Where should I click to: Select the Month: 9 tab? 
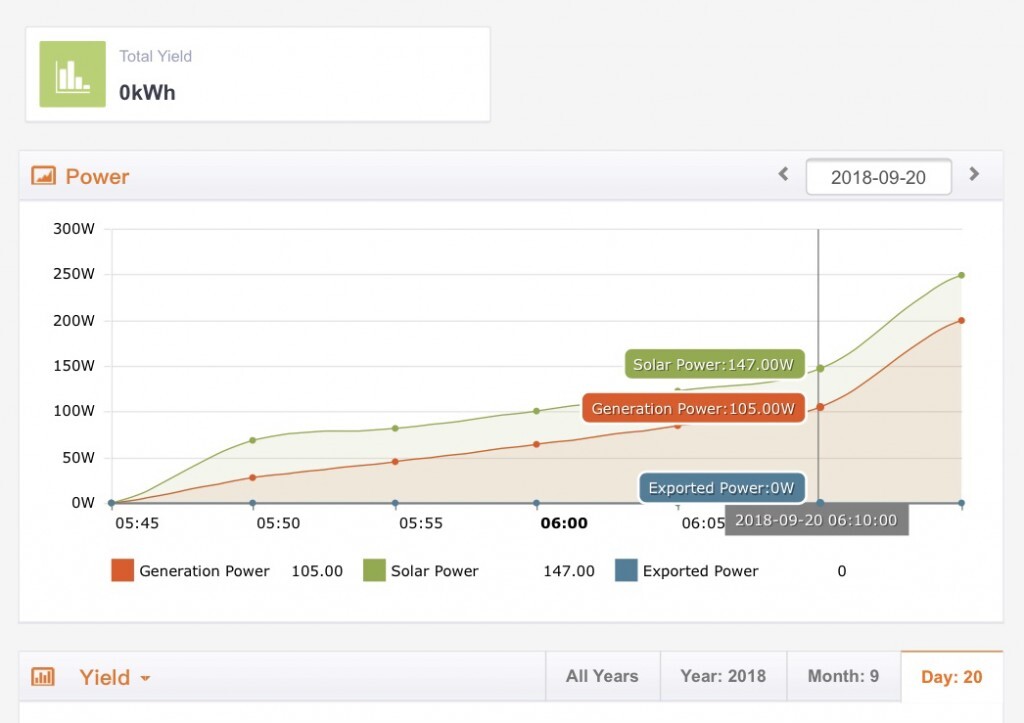843,676
